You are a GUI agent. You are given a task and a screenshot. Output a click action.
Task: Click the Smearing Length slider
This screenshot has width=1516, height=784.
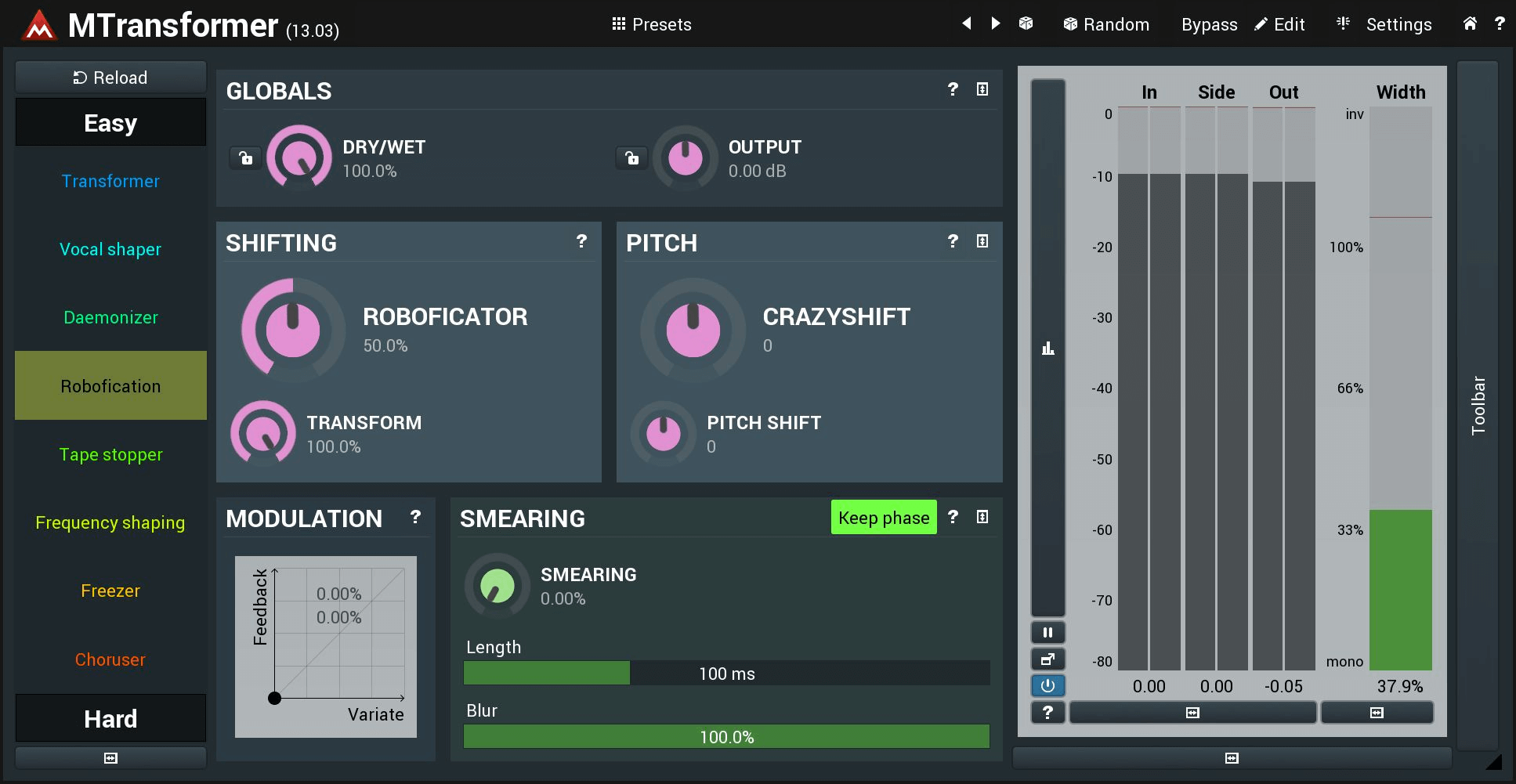726,674
